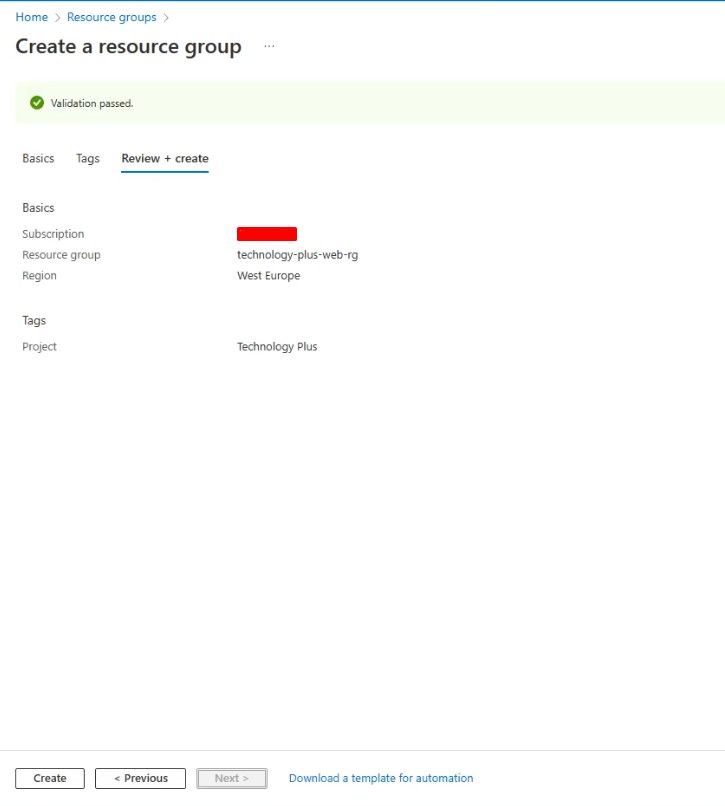Click the Create a resource group title

point(128,47)
